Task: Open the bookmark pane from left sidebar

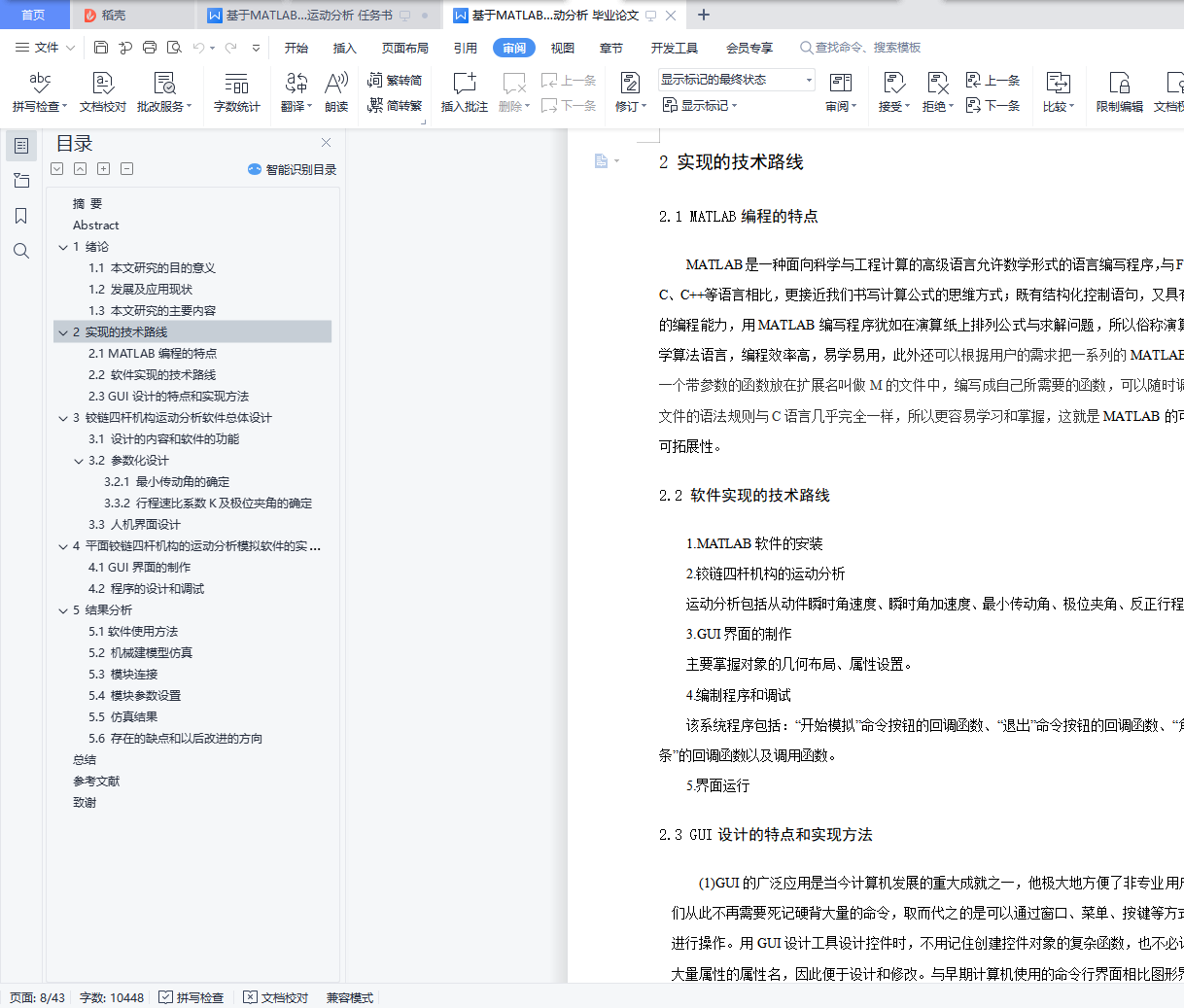Action: pos(21,216)
